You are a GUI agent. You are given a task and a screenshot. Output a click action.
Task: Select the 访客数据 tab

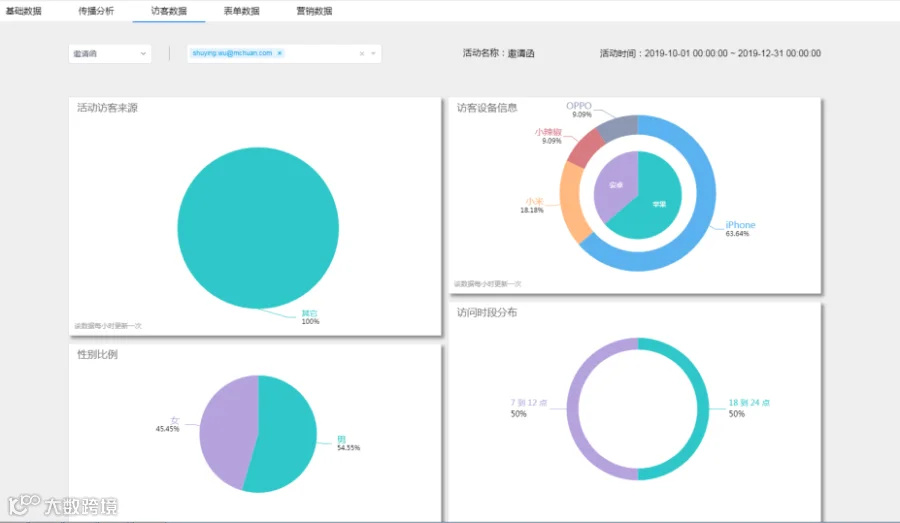tap(169, 11)
